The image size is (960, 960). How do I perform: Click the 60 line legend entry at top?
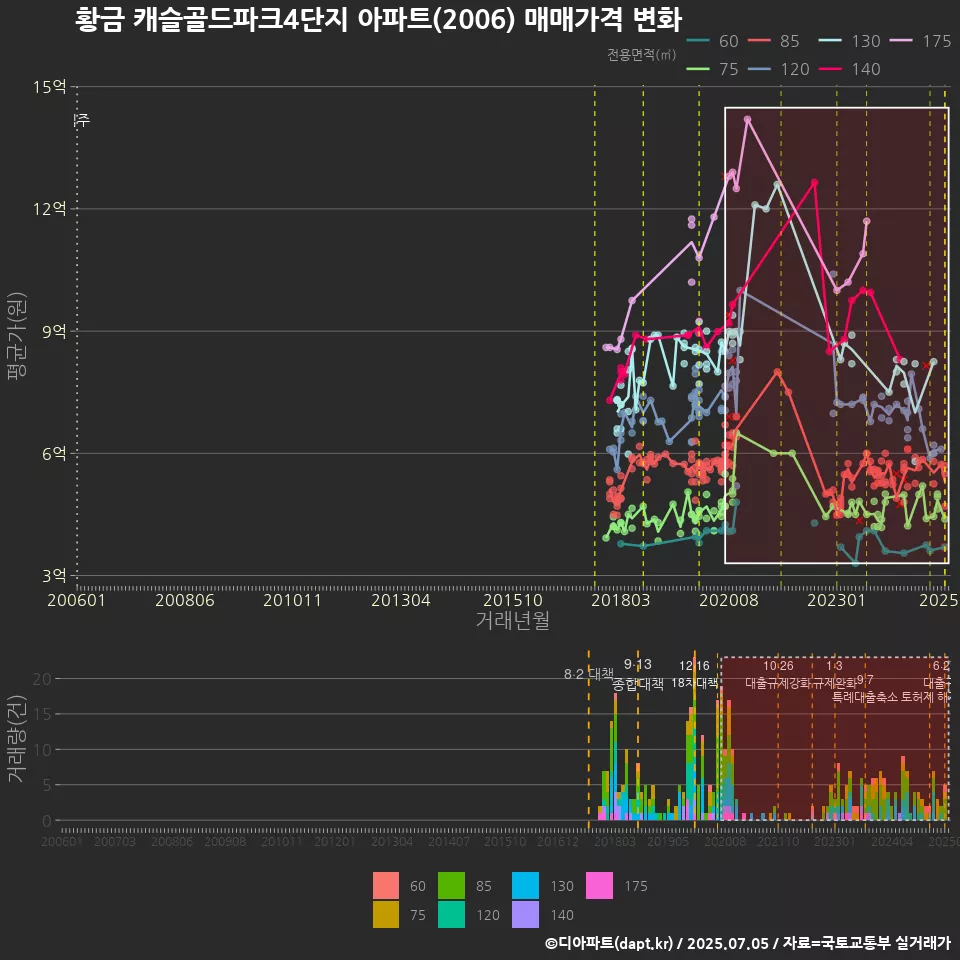[713, 41]
